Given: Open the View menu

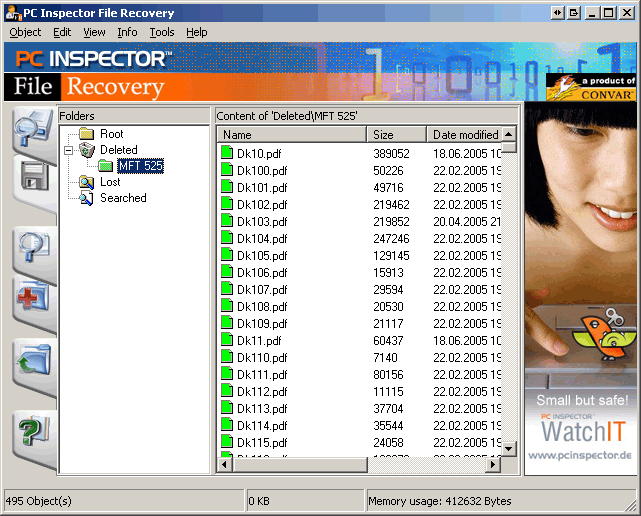Looking at the screenshot, I should pyautogui.click(x=94, y=32).
